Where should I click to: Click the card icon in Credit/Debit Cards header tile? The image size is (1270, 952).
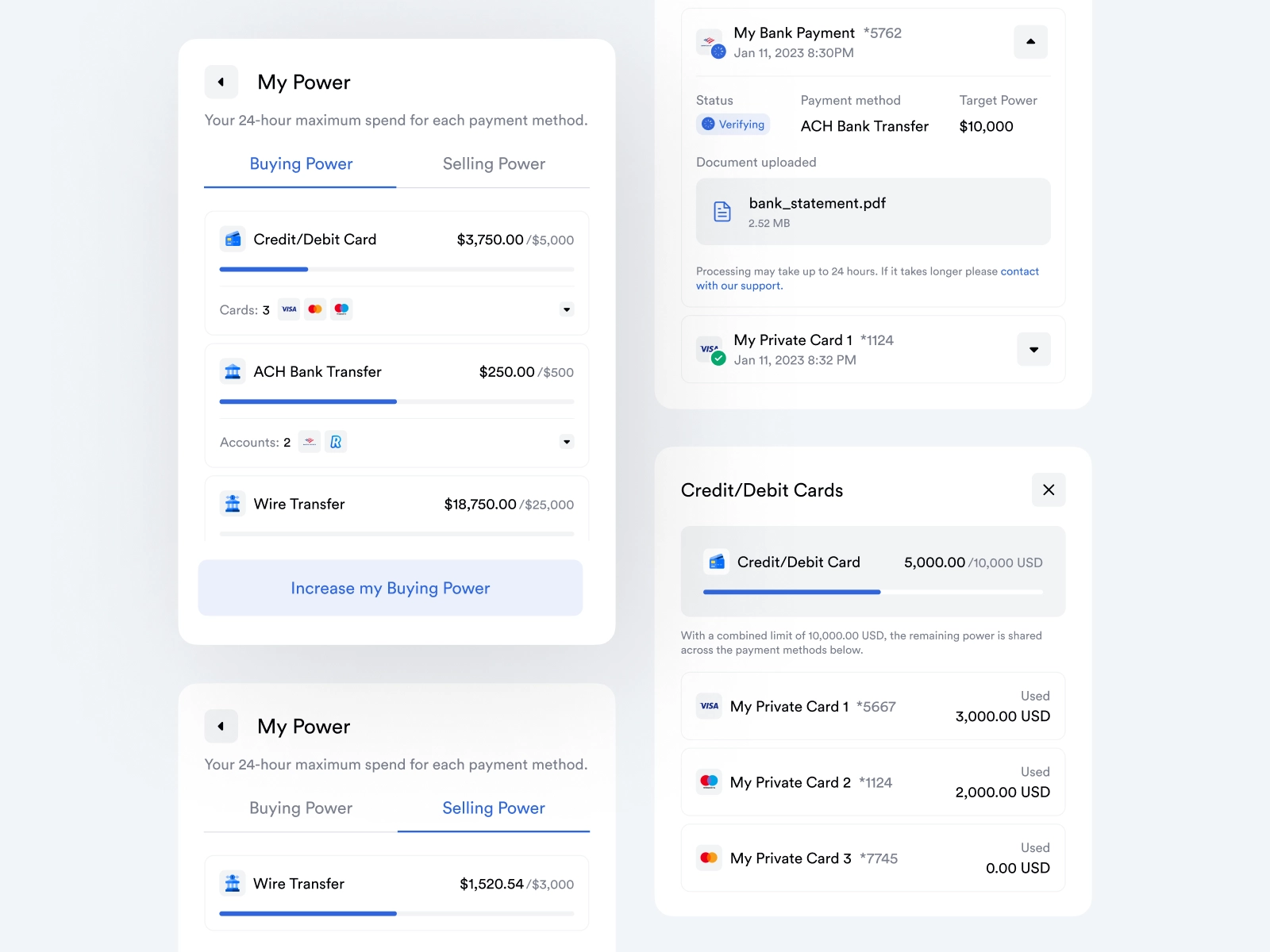[717, 562]
